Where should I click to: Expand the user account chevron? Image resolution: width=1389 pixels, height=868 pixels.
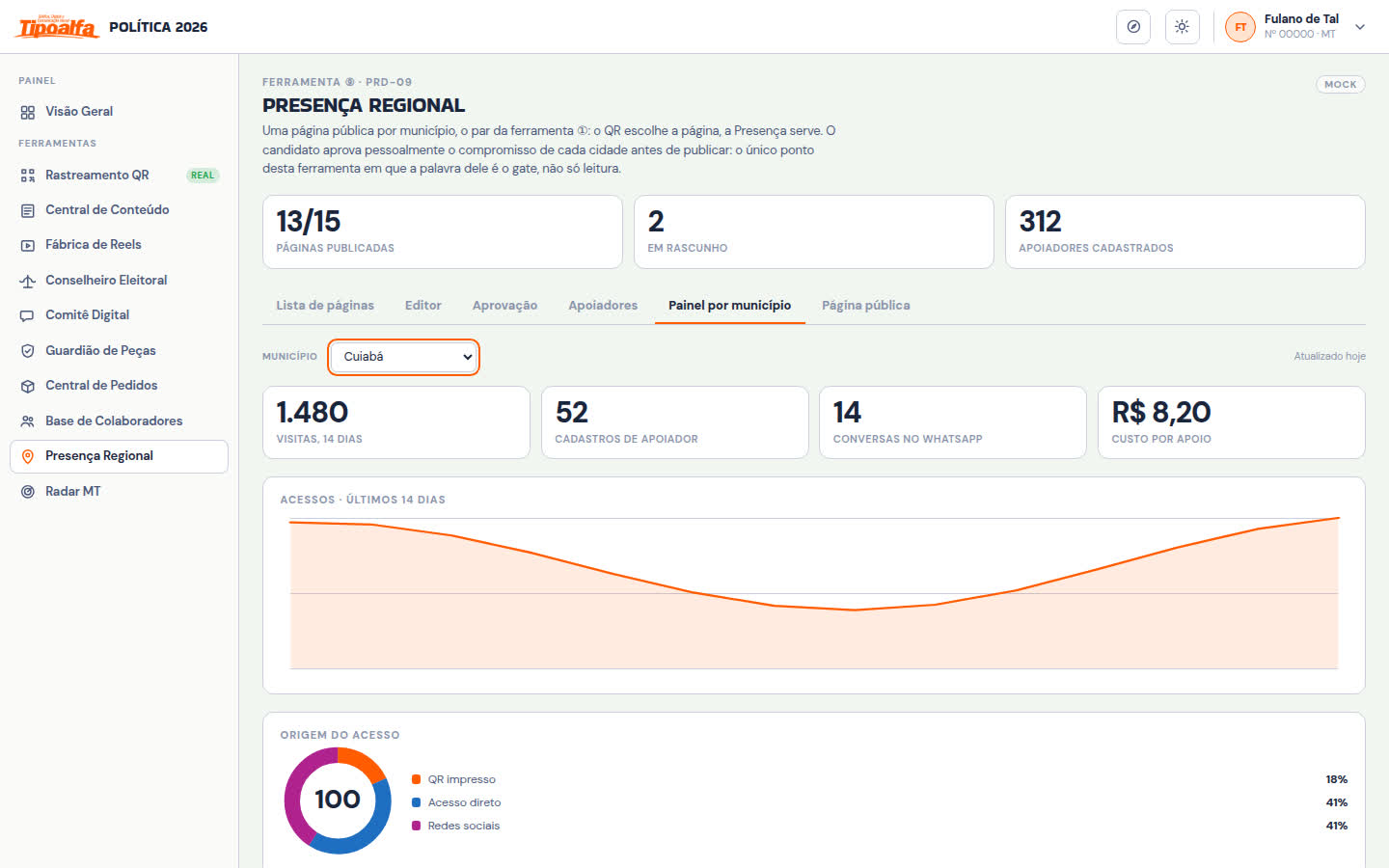1360,27
